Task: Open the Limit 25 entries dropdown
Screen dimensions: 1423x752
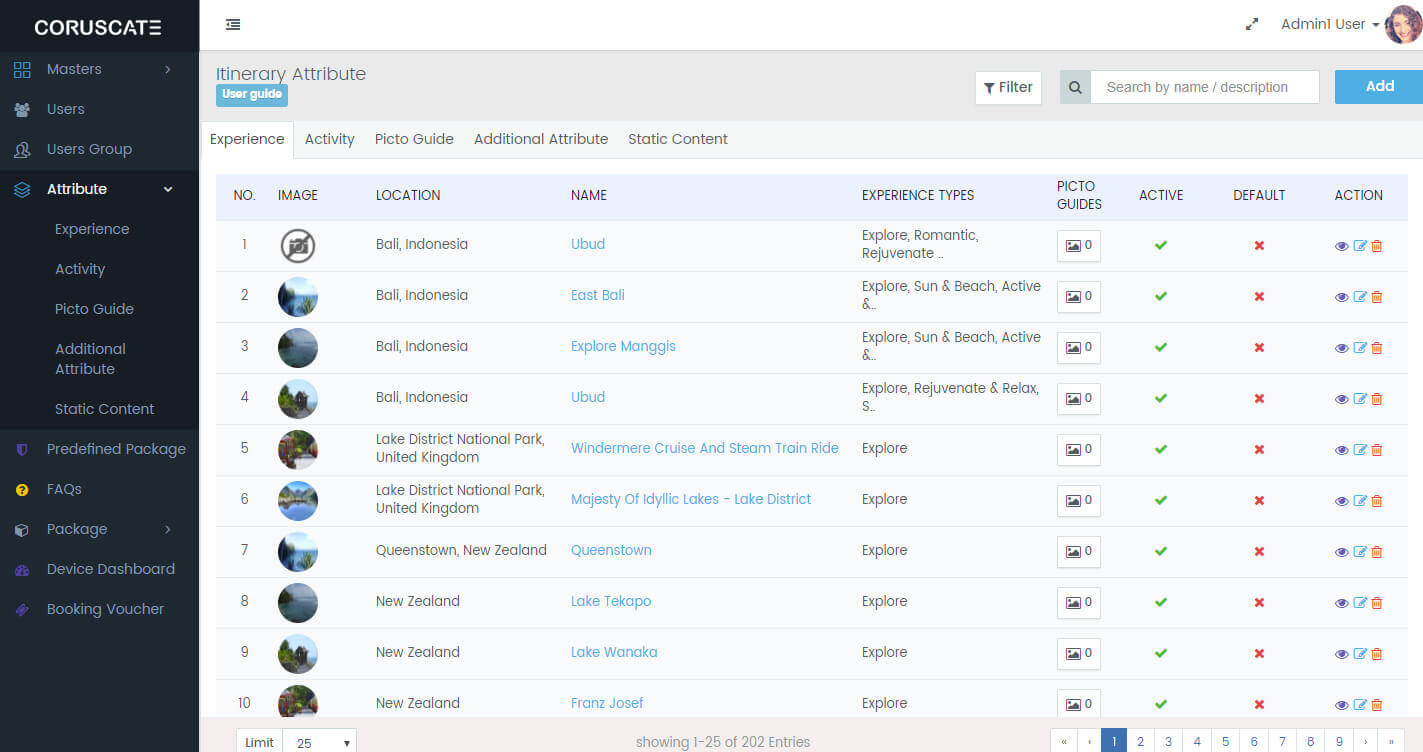Action: click(319, 743)
